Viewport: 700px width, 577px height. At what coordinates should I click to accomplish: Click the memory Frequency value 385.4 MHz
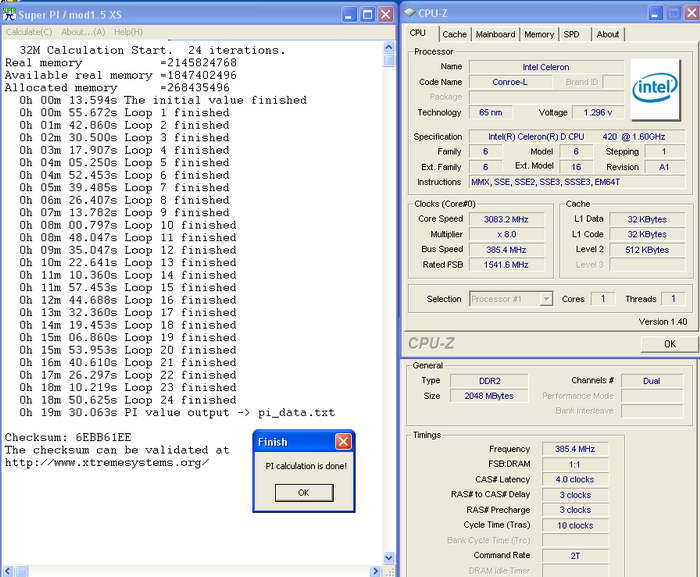click(x=575, y=449)
